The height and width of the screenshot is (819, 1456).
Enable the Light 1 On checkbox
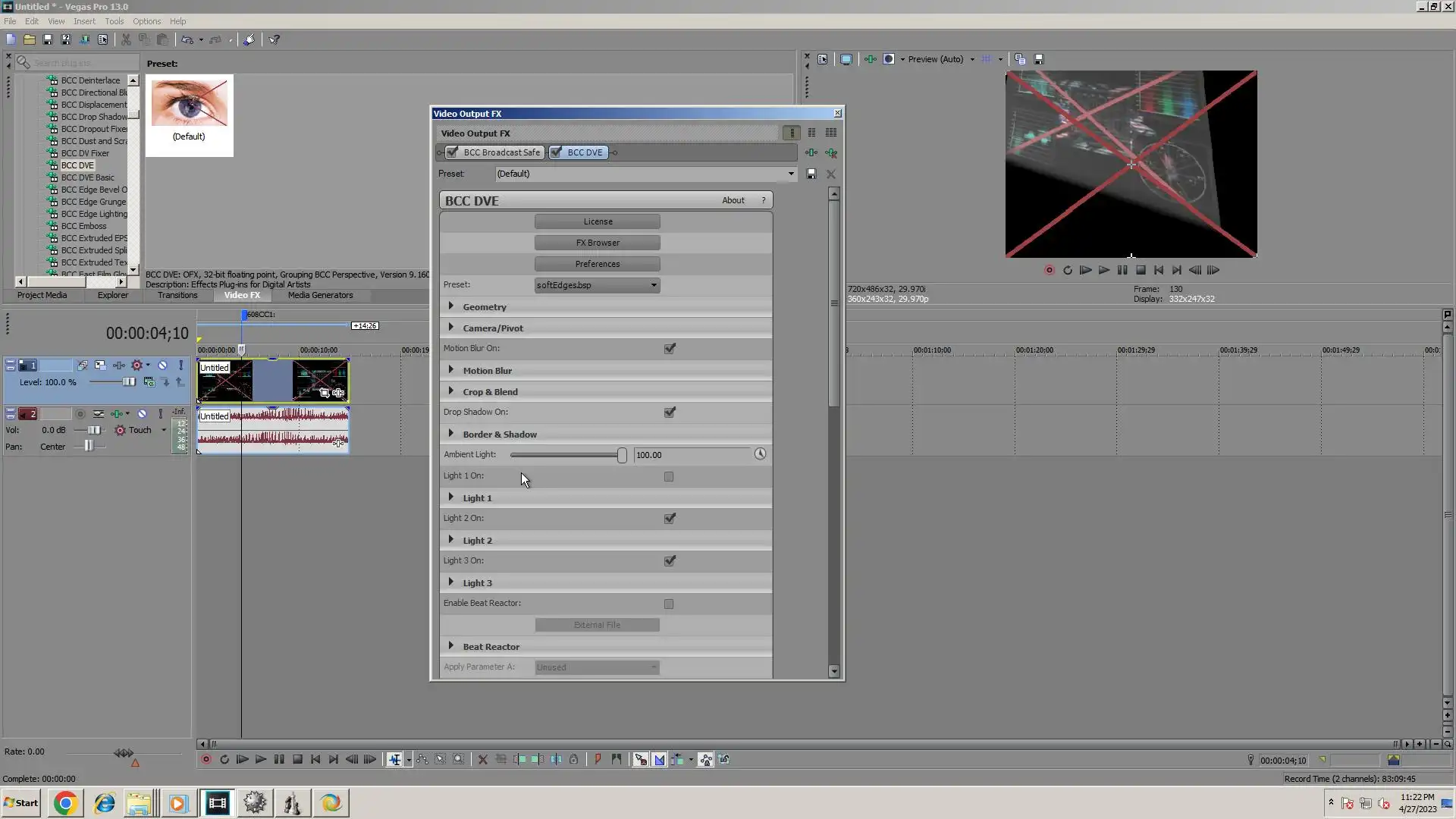tap(669, 477)
